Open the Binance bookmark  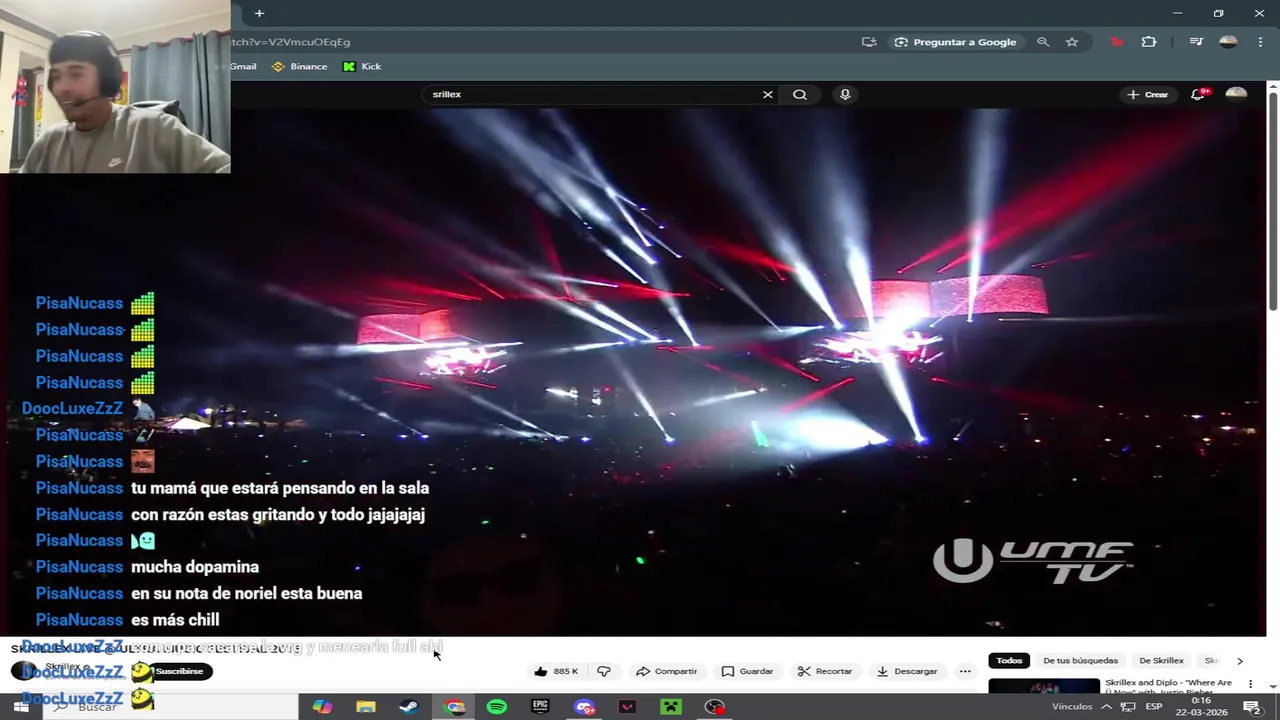coord(300,66)
